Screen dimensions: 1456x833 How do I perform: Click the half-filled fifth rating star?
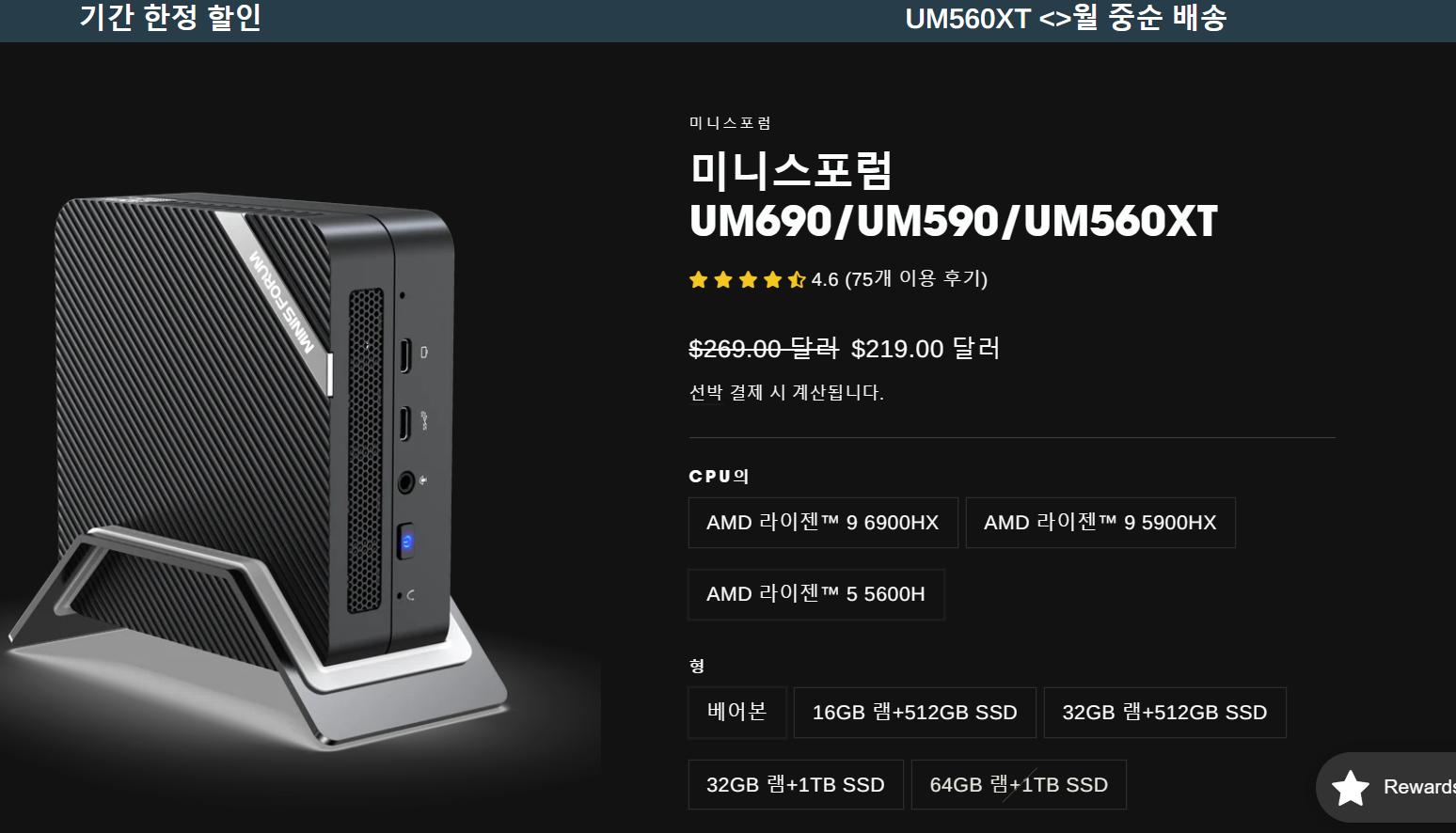pos(797,279)
